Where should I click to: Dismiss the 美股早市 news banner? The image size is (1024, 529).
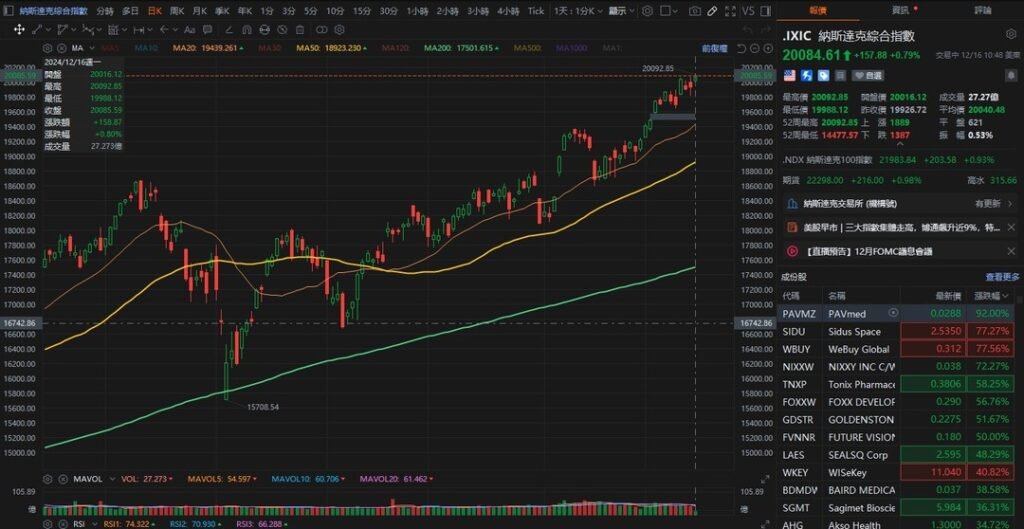[1011, 227]
